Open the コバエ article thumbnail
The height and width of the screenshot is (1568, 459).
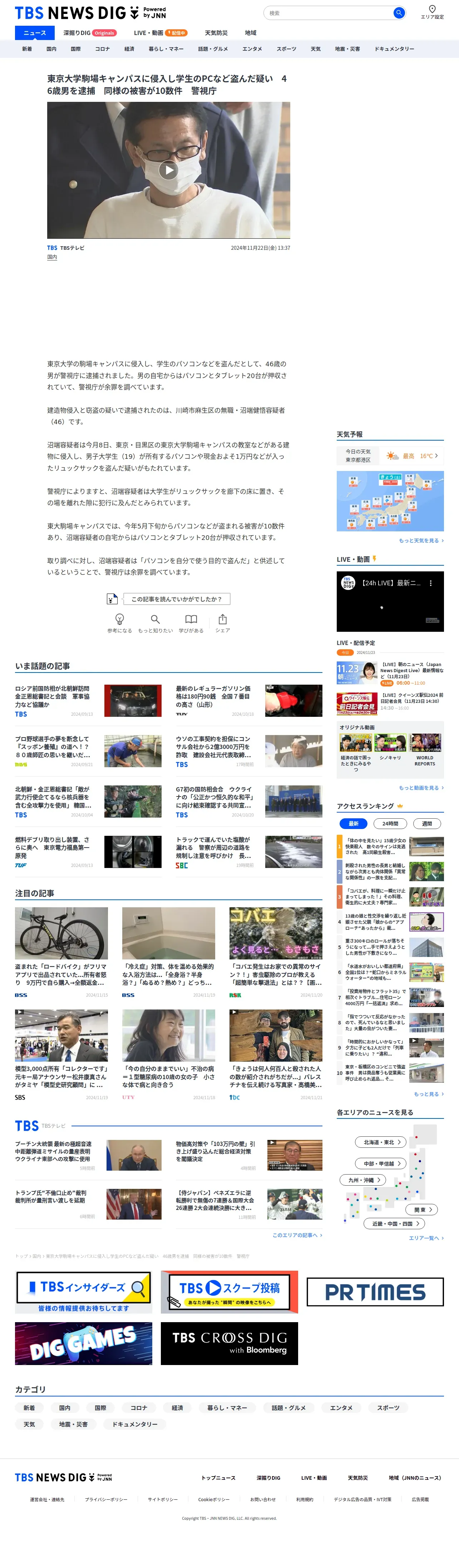[276, 934]
